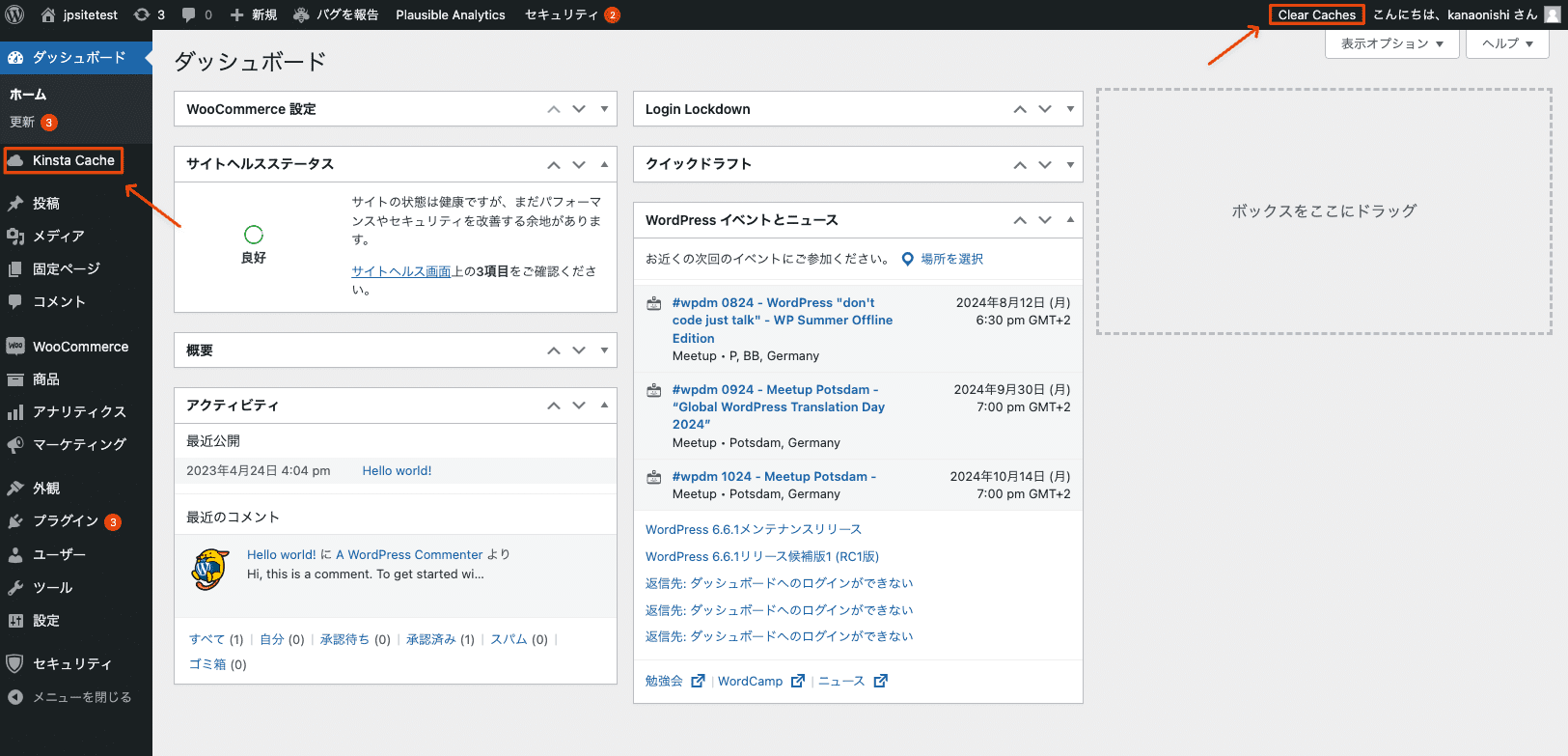Open メディア in the sidebar
Screen dimensions: 1568x756
click(76, 236)
